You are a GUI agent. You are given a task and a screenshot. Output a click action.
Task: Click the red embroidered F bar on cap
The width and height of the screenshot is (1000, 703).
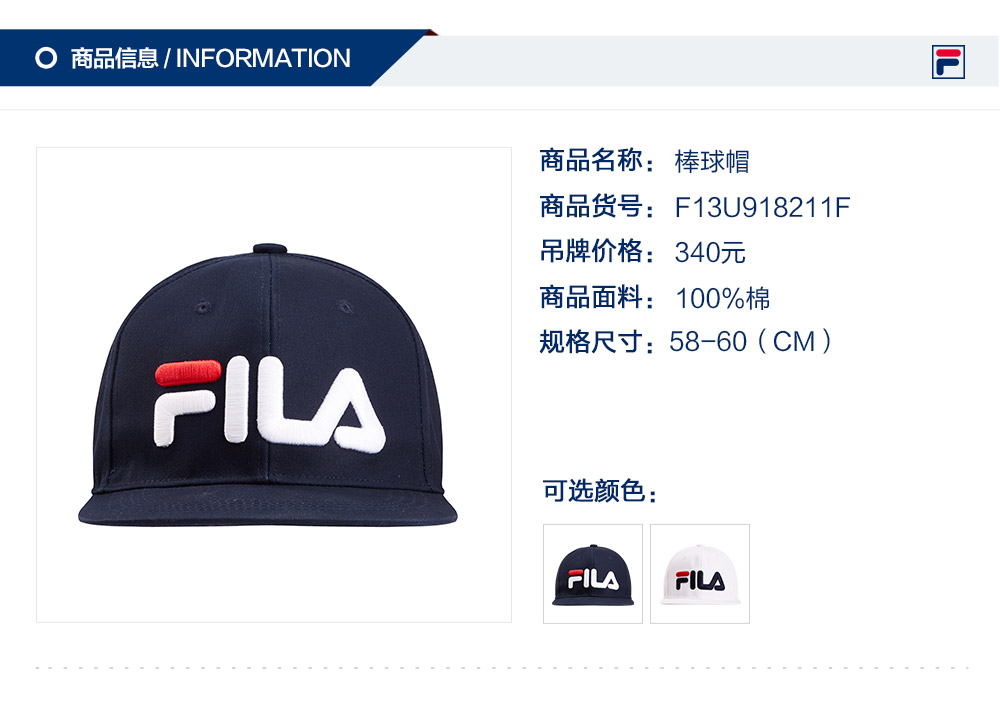point(188,373)
